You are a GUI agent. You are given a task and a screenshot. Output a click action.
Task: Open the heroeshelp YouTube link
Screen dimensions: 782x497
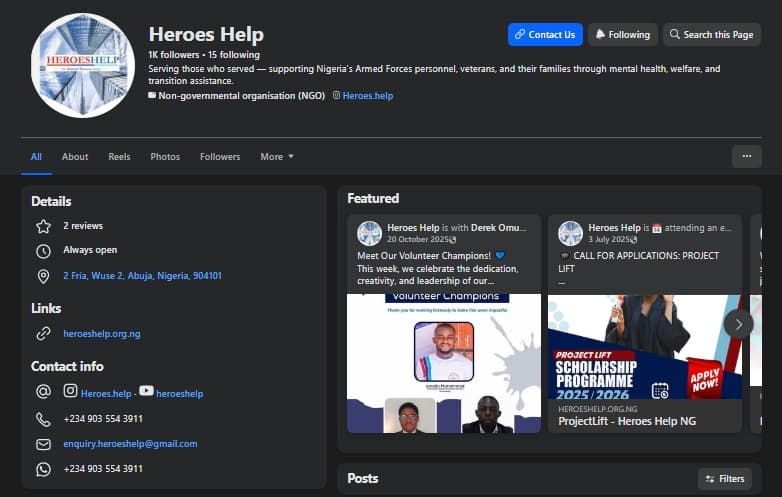click(x=180, y=394)
